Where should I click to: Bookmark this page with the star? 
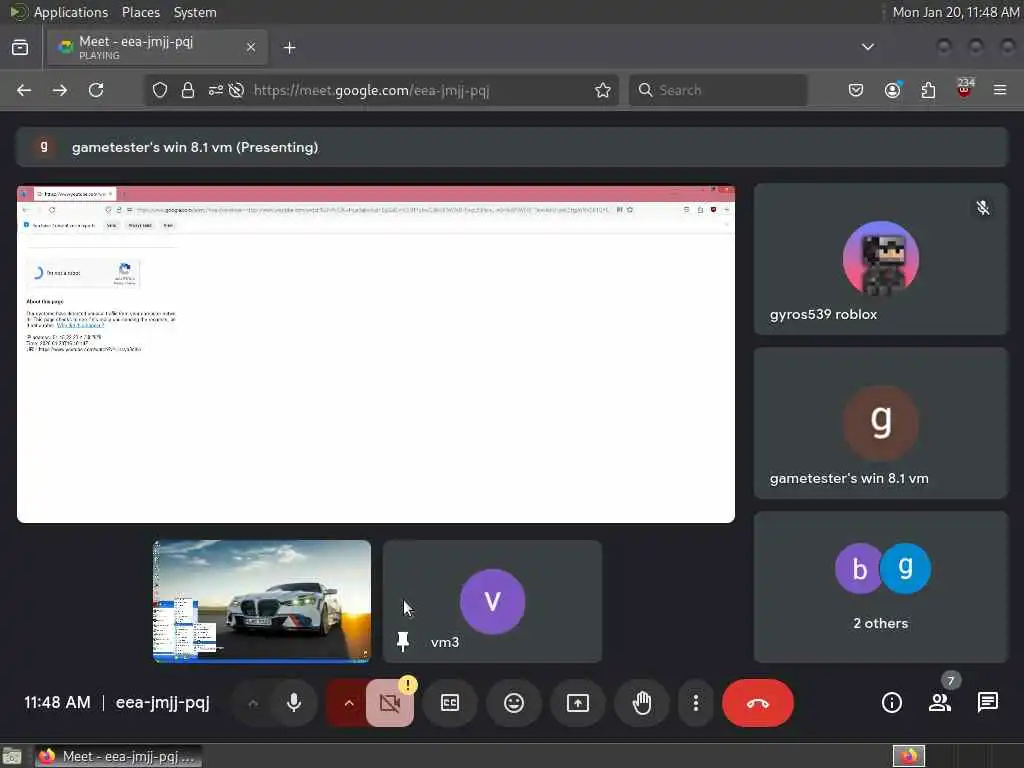603,90
